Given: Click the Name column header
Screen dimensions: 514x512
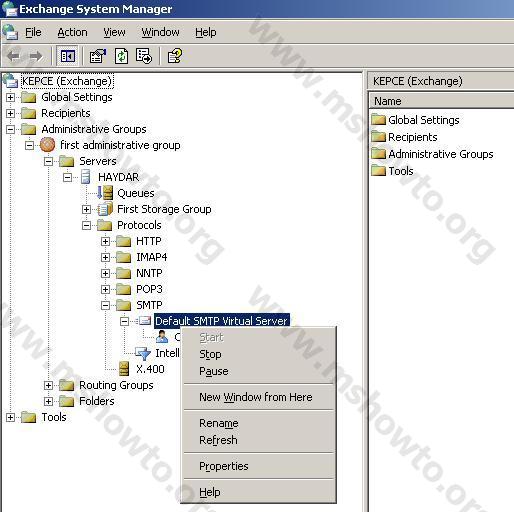Looking at the screenshot, I should pos(441,101).
